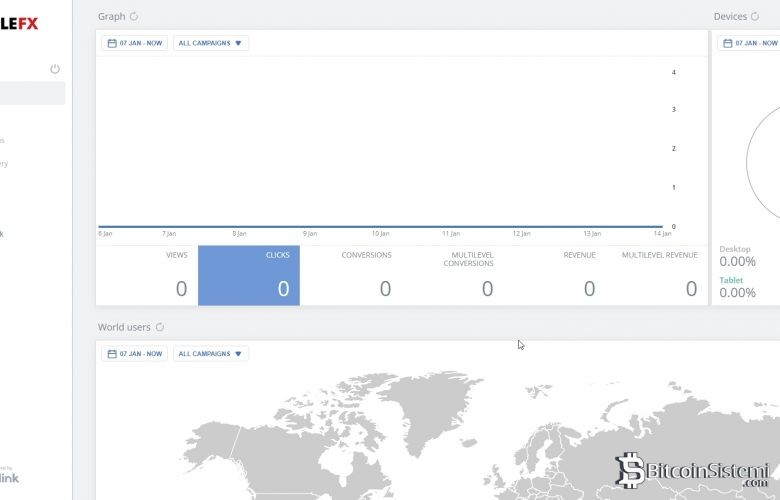
Task: Refresh the Graph panel
Action: [134, 17]
